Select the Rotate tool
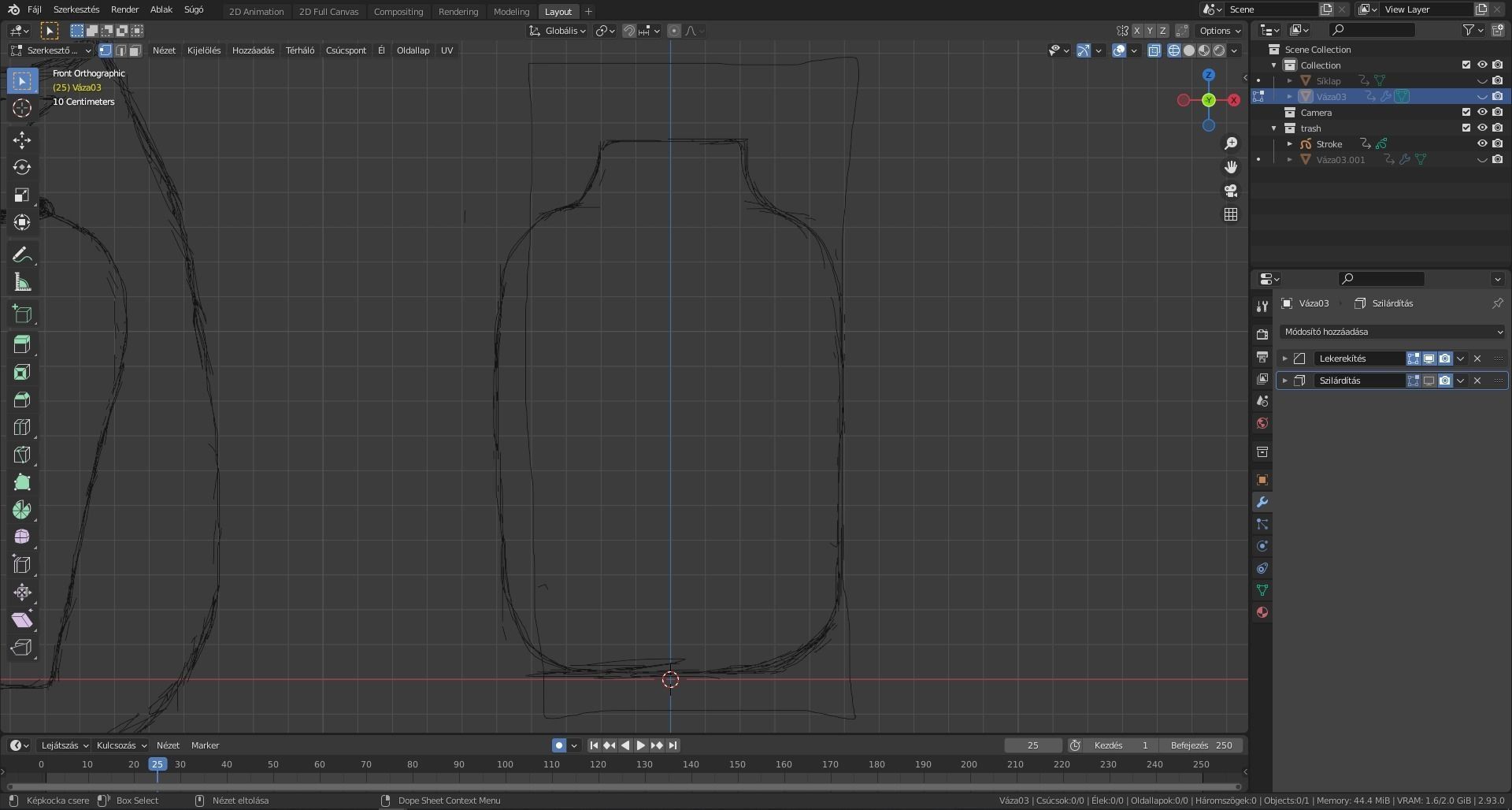Image resolution: width=1512 pixels, height=810 pixels. coord(22,167)
